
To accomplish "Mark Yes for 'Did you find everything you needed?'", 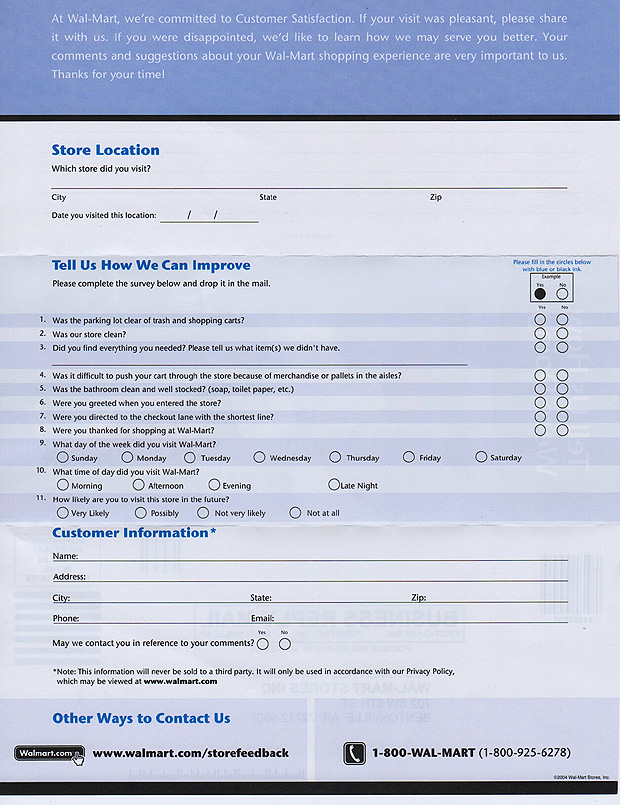I will 540,347.
